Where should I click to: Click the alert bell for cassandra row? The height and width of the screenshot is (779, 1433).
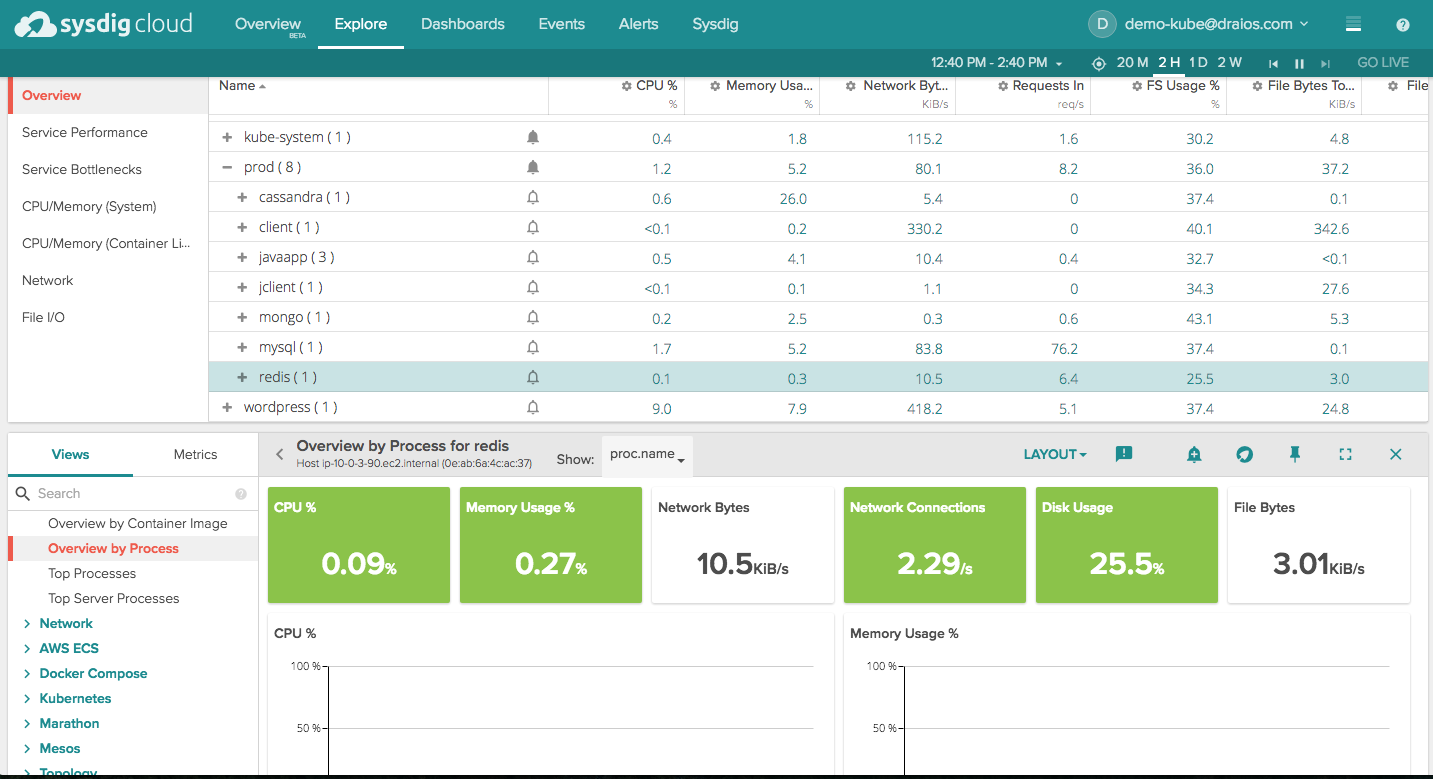(x=533, y=197)
